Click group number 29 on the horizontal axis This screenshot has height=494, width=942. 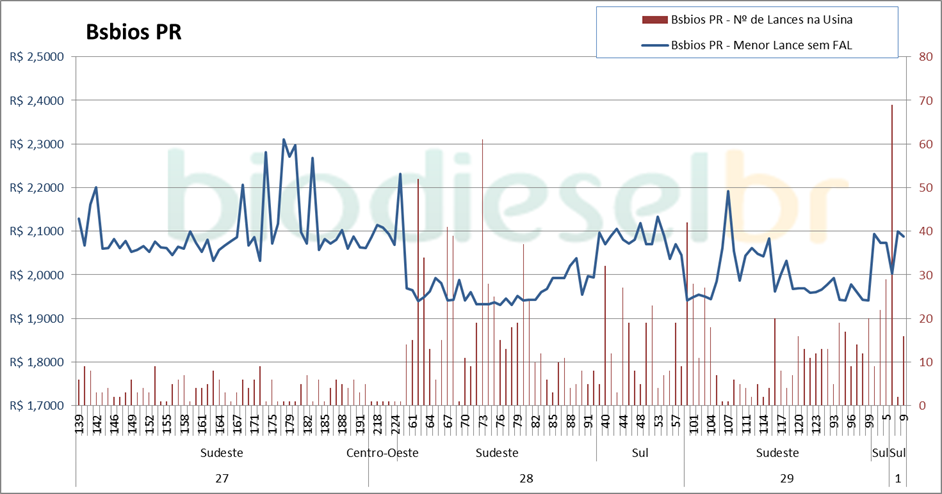(787, 478)
